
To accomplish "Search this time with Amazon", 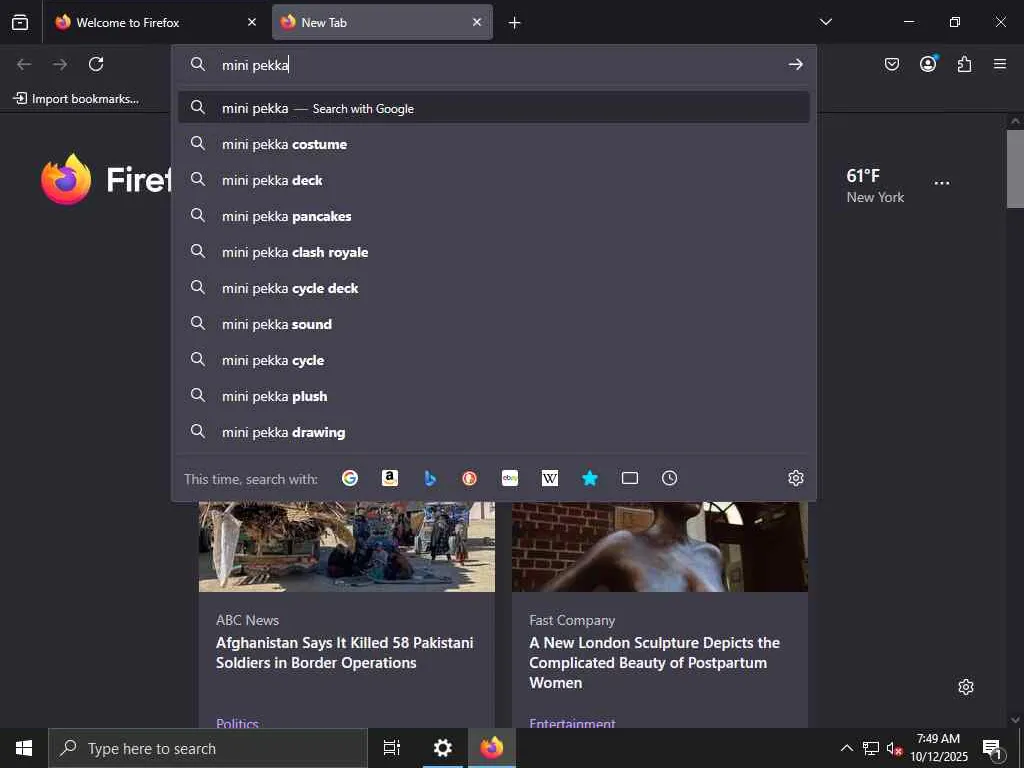I will (390, 478).
